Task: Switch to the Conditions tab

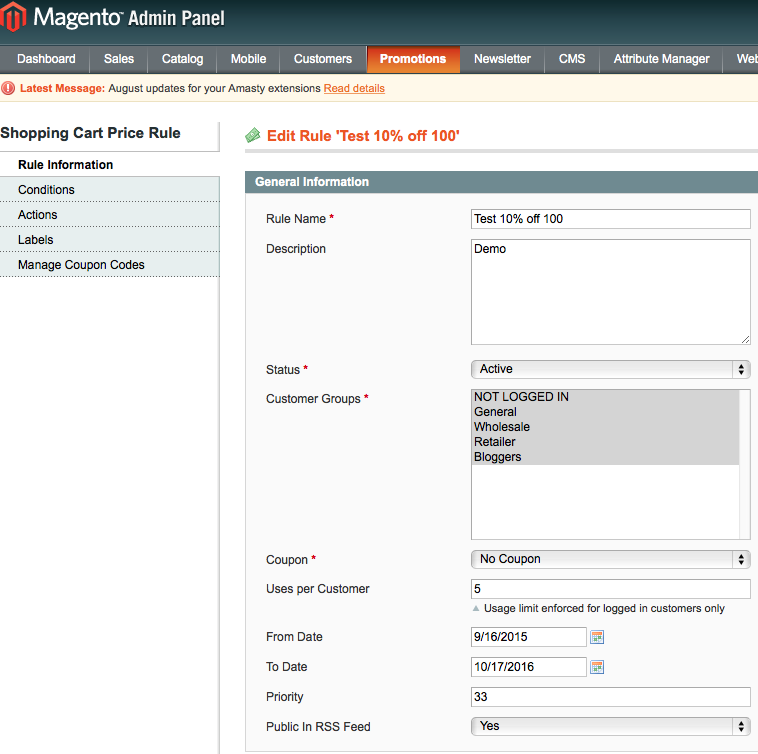Action: pyautogui.click(x=110, y=189)
